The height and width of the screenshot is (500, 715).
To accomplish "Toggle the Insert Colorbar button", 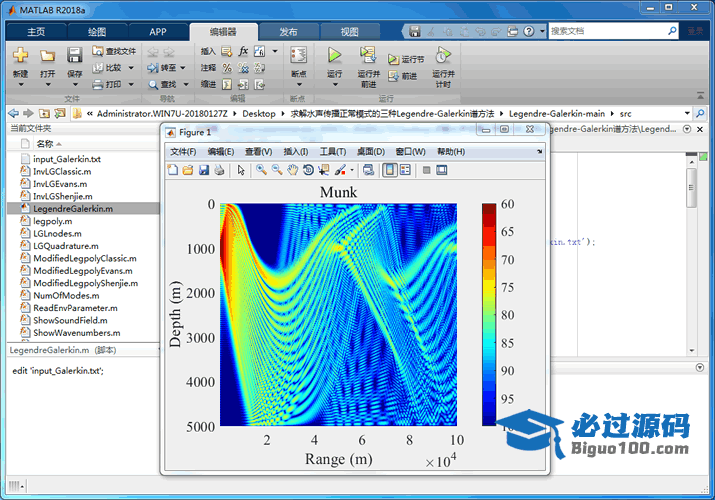I will [x=390, y=170].
